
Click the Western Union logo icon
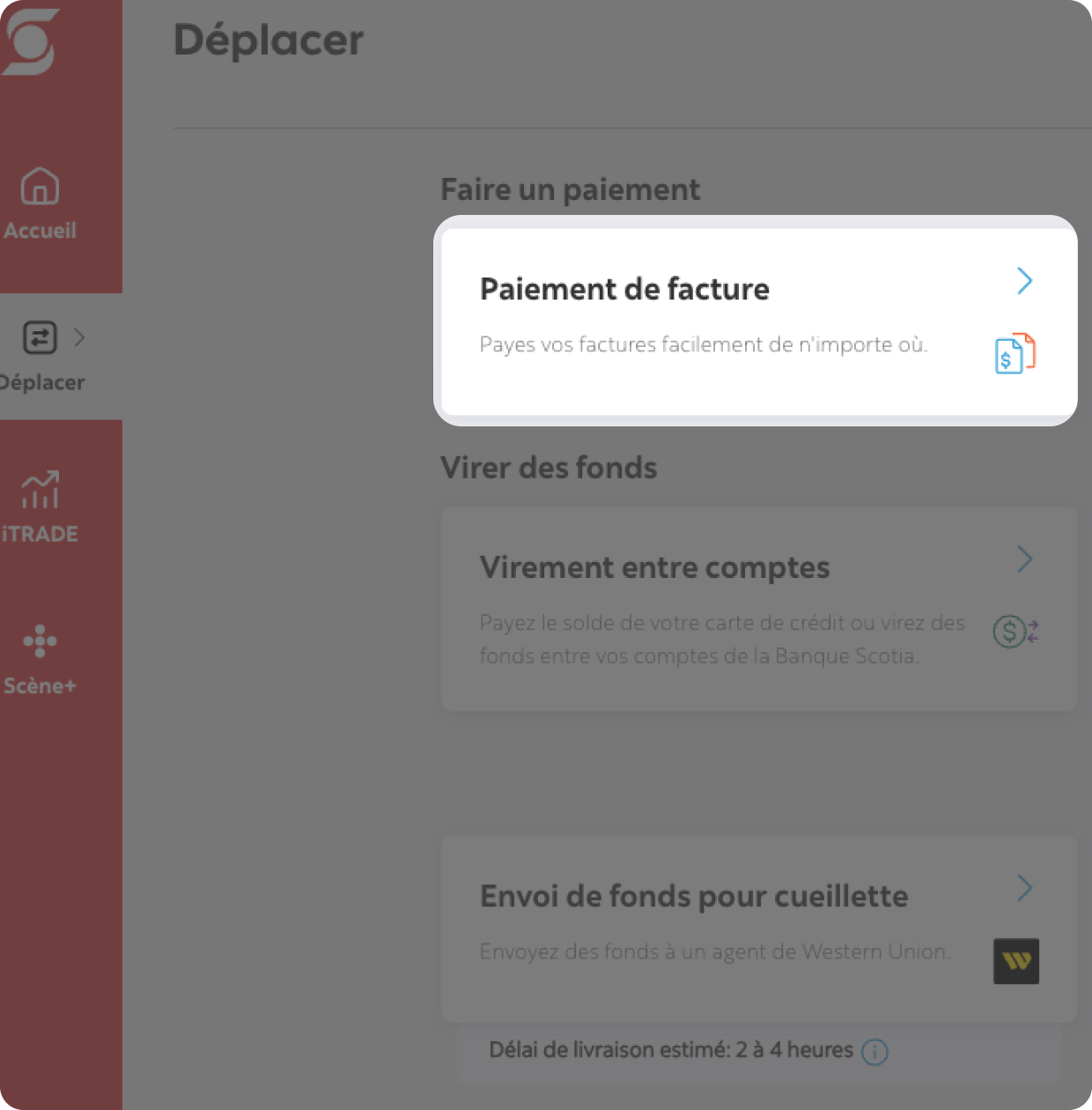click(1016, 961)
